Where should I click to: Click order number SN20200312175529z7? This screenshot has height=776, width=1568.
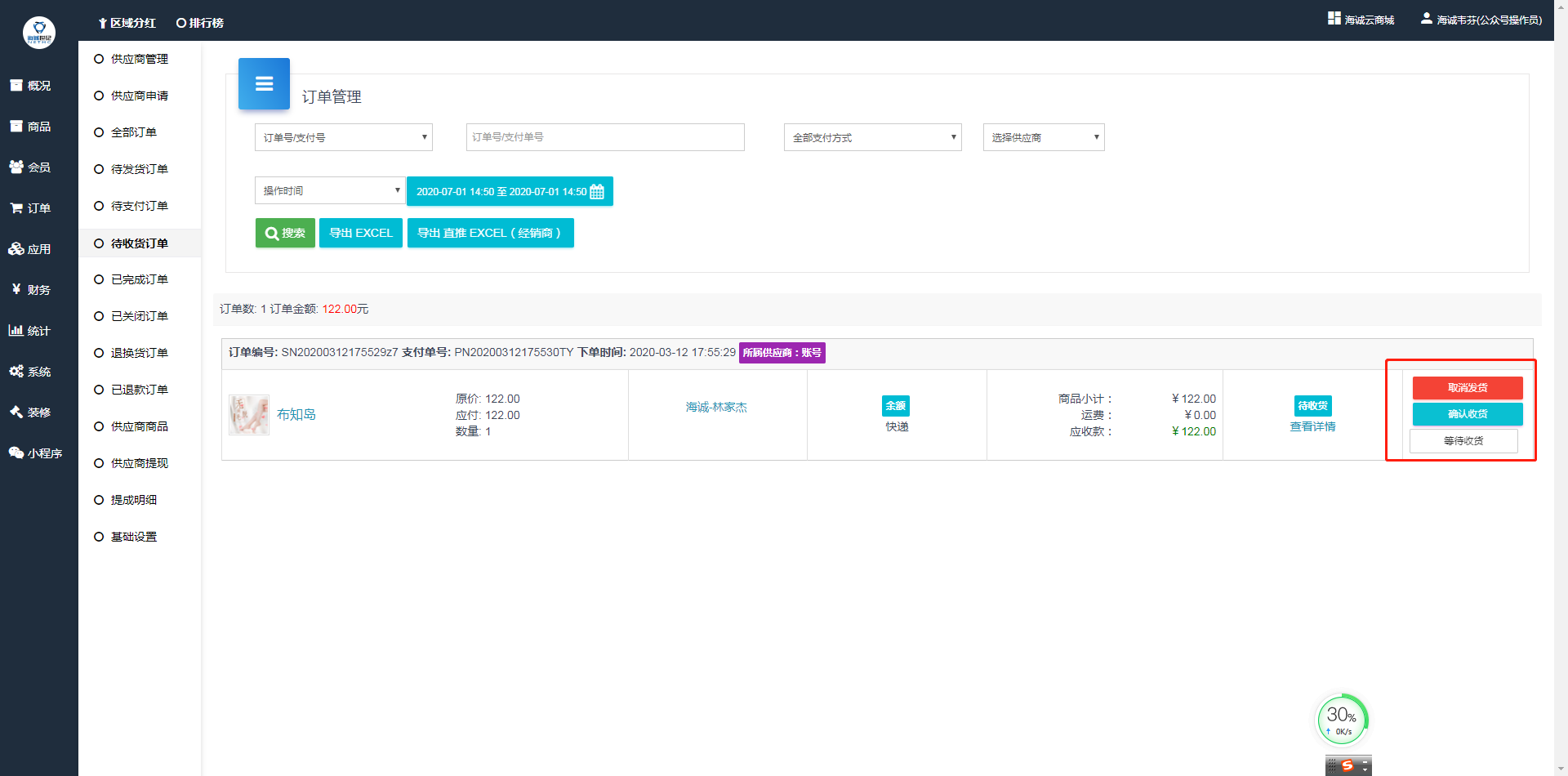(x=340, y=352)
